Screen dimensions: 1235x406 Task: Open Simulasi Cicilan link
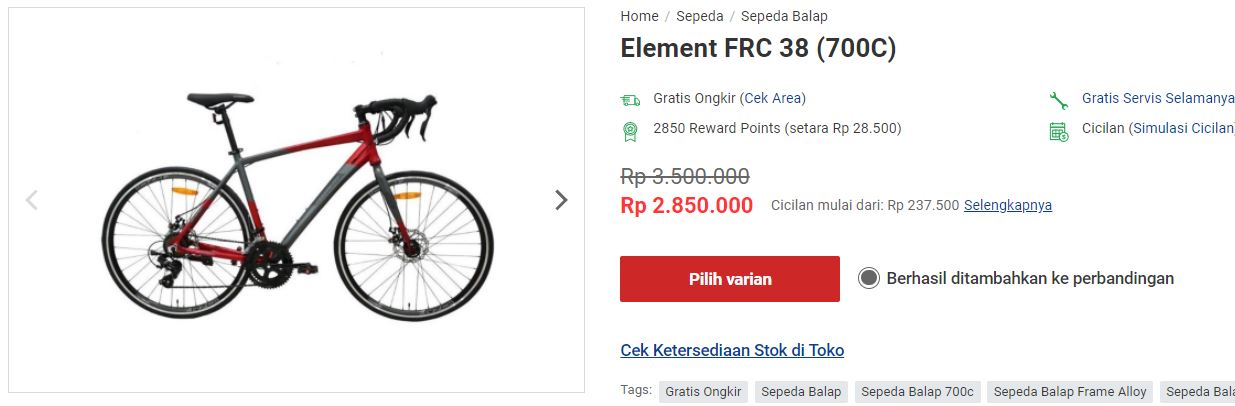pos(1182,128)
